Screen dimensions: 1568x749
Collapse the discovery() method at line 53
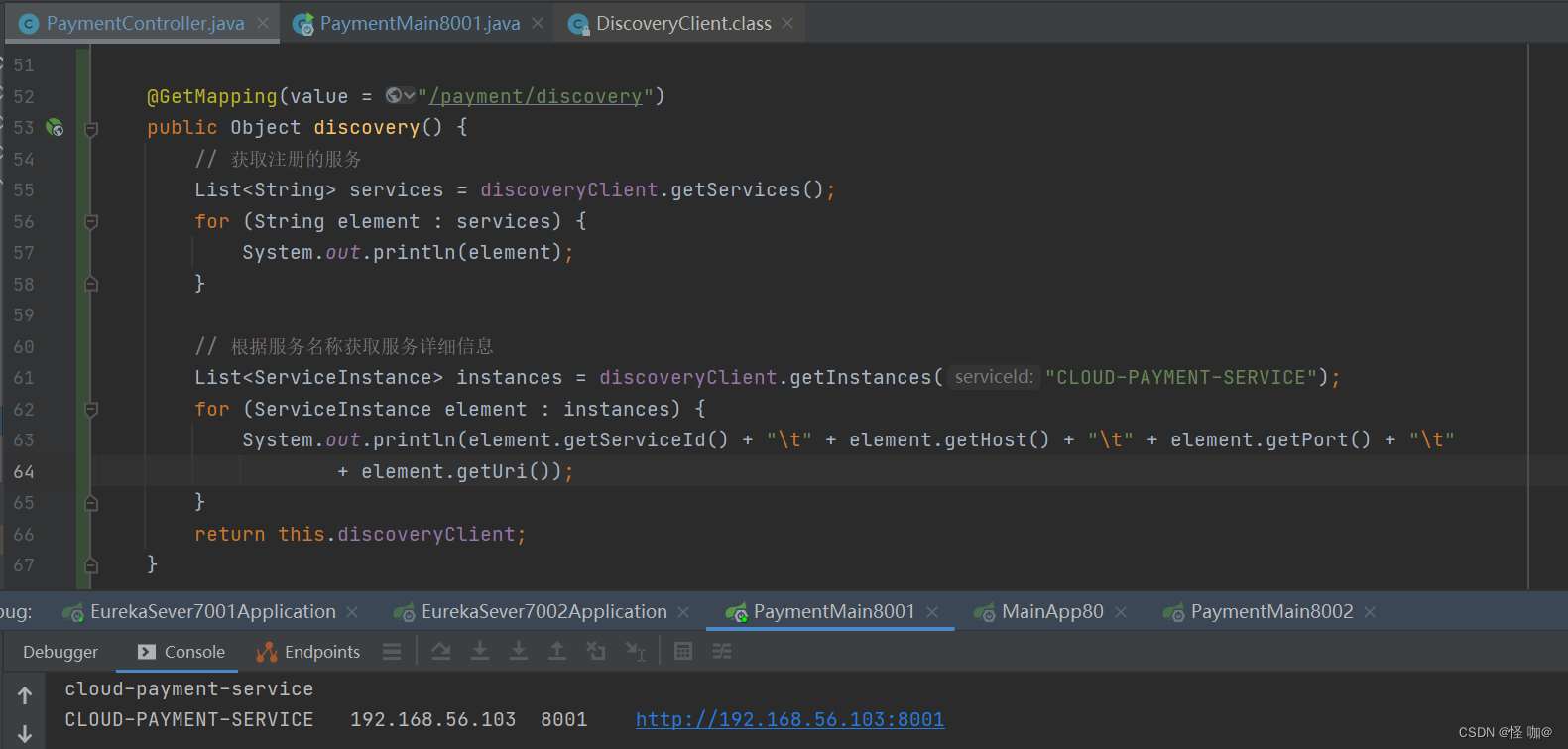click(91, 128)
